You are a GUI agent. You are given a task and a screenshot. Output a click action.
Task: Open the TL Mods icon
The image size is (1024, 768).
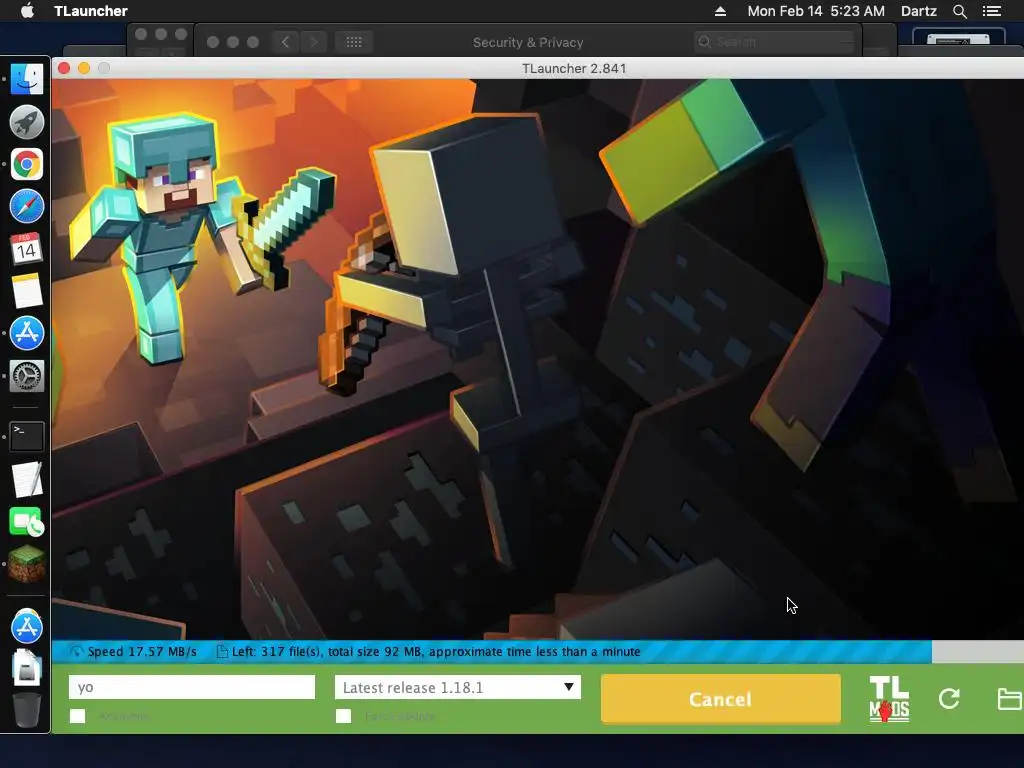click(x=889, y=699)
